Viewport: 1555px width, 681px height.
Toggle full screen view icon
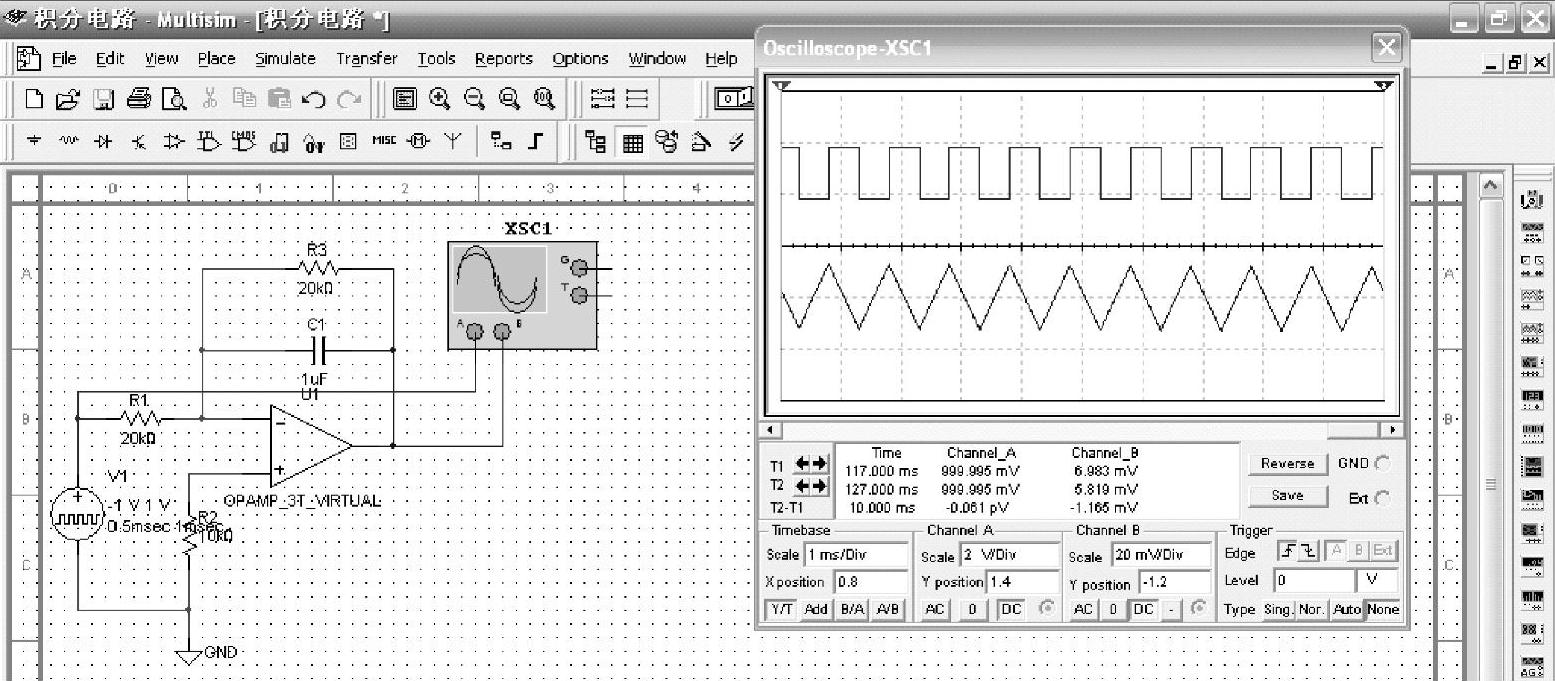point(405,98)
